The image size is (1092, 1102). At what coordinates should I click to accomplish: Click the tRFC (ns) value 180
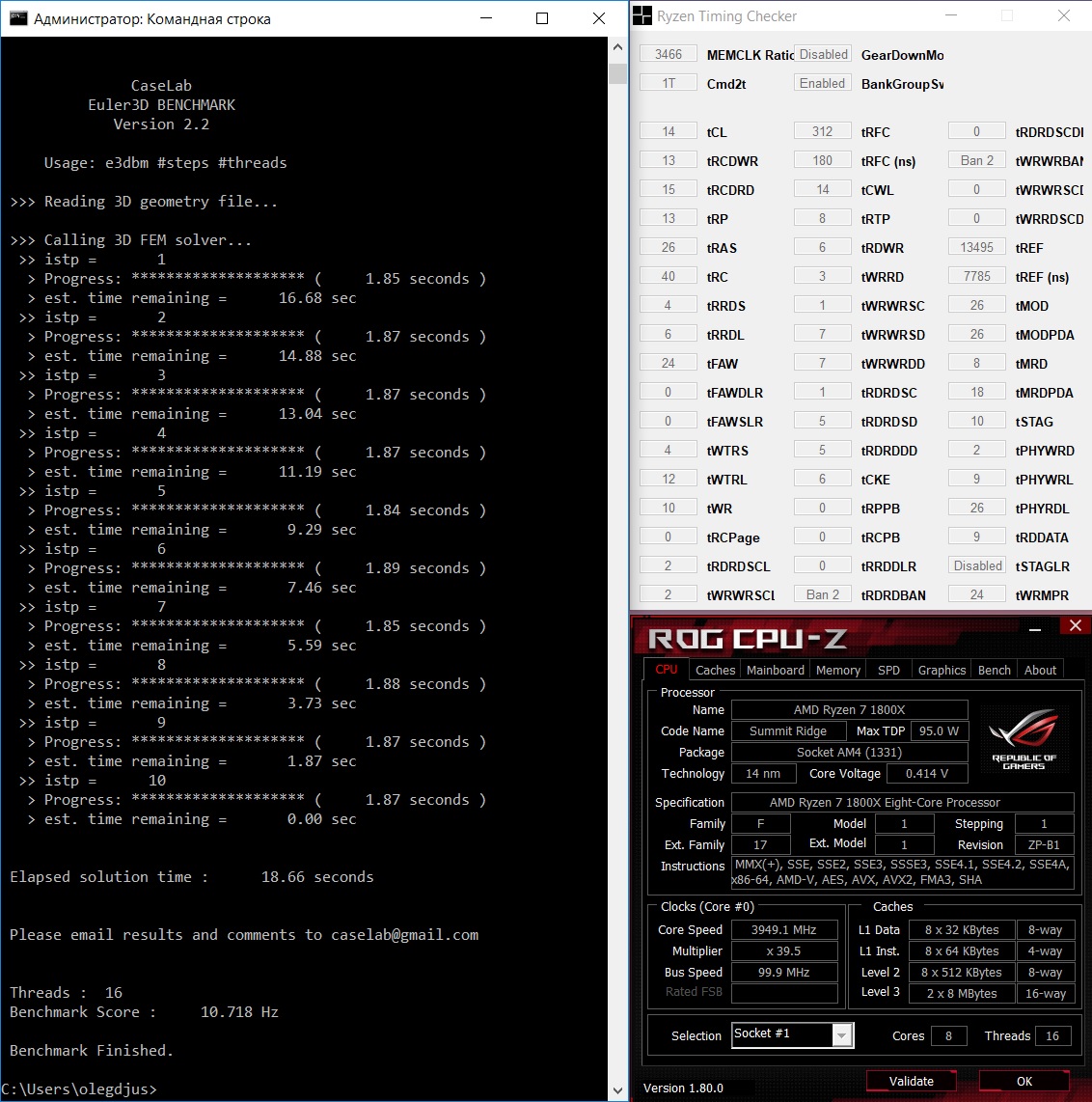823,160
